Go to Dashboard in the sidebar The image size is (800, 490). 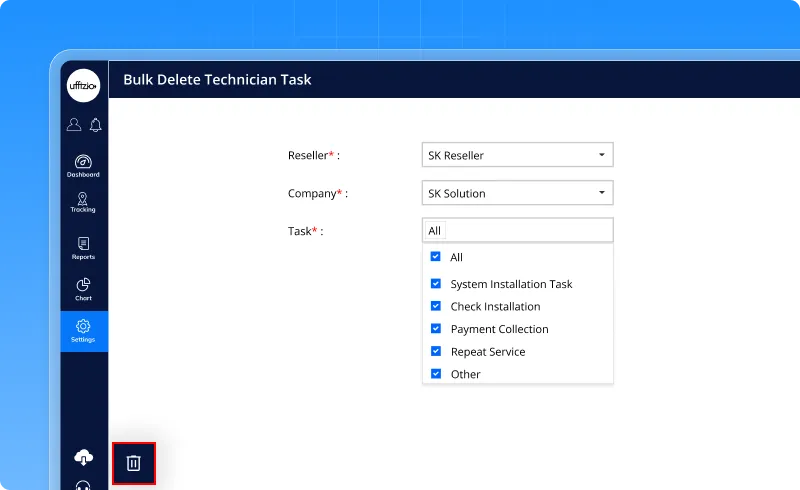point(84,165)
